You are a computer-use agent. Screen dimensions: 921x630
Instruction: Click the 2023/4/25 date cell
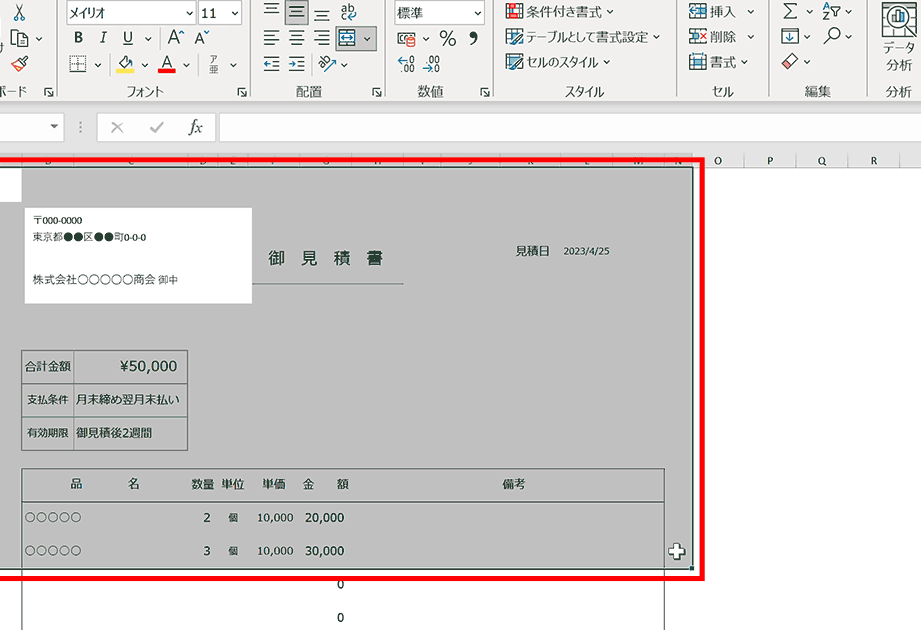point(586,251)
